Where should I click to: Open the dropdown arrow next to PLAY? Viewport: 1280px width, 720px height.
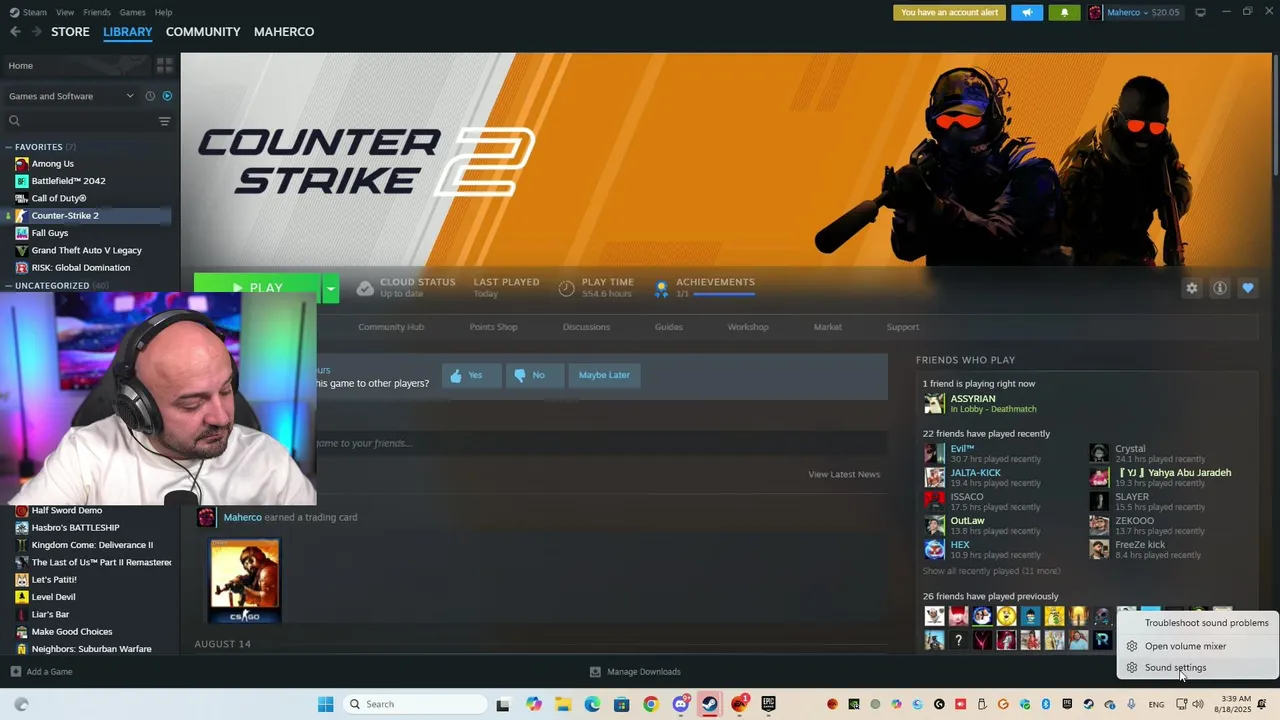click(330, 288)
